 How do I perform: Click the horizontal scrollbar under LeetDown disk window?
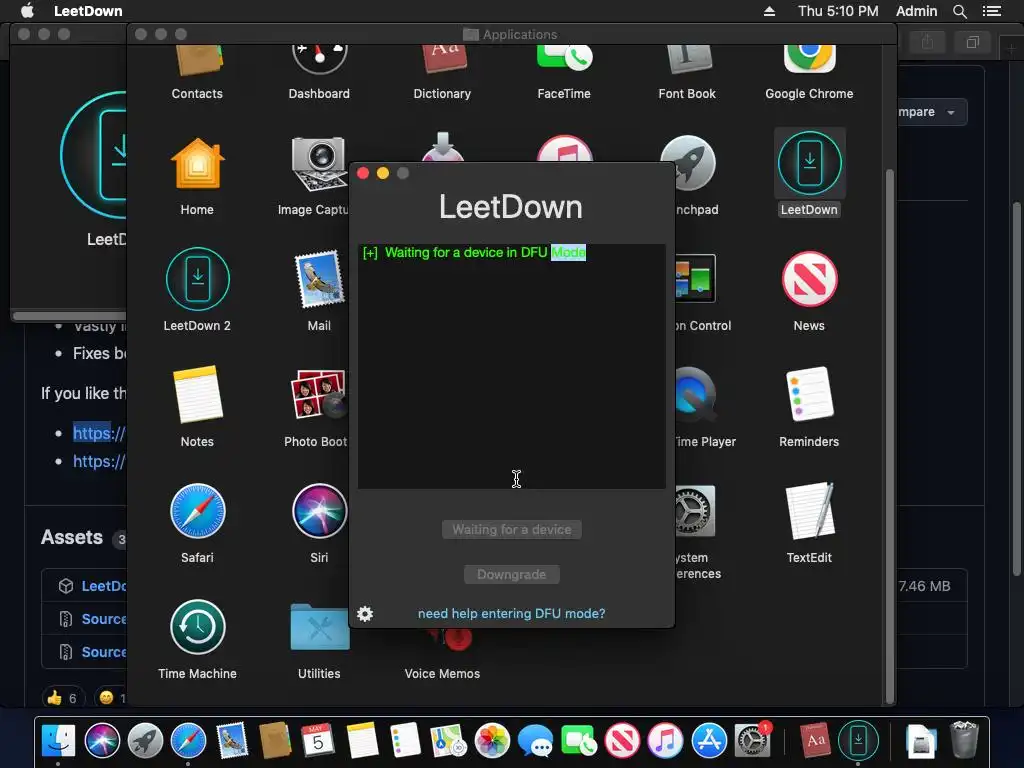[x=69, y=315]
